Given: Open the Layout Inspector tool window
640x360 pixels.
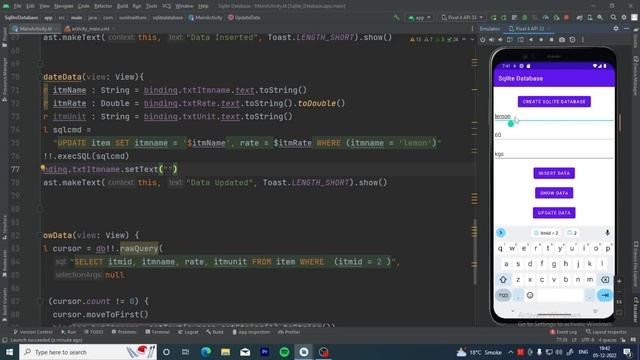Looking at the screenshot, I should pos(606,332).
